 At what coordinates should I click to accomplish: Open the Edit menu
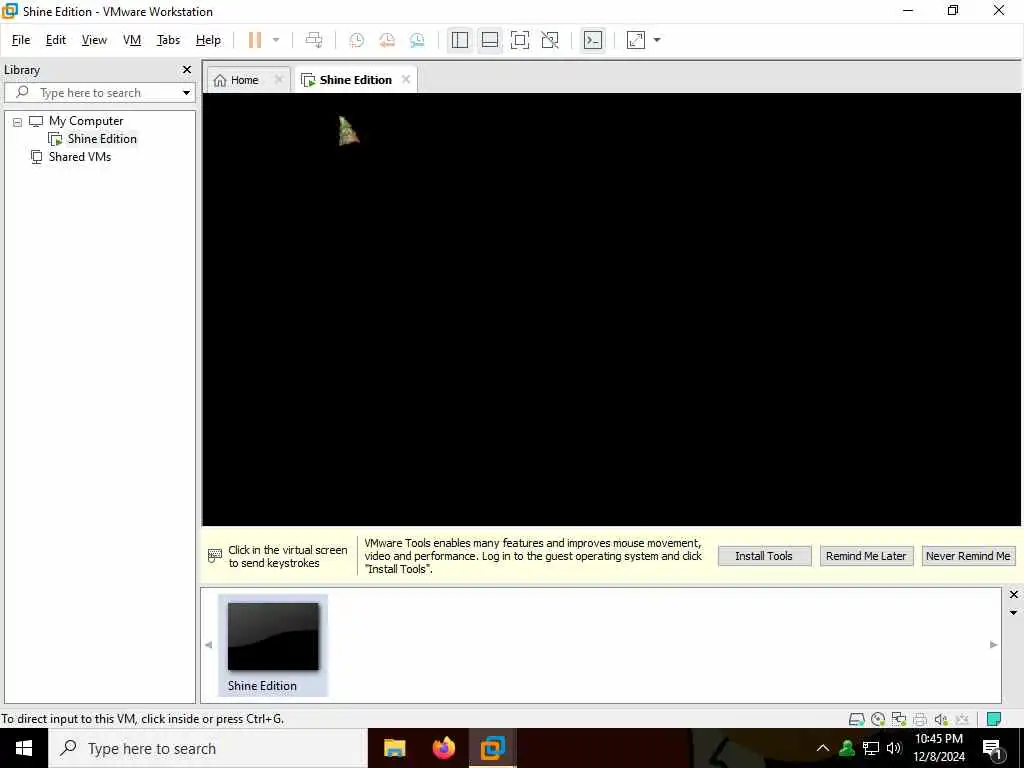coord(56,40)
